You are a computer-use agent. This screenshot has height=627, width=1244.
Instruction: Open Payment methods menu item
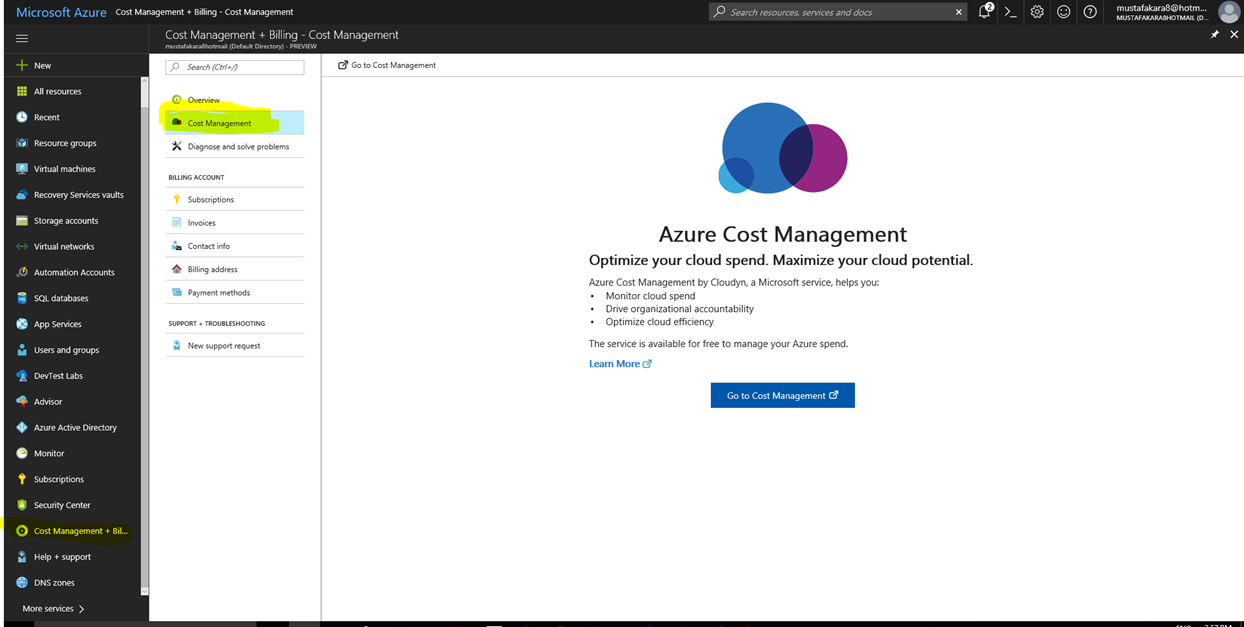(235, 292)
